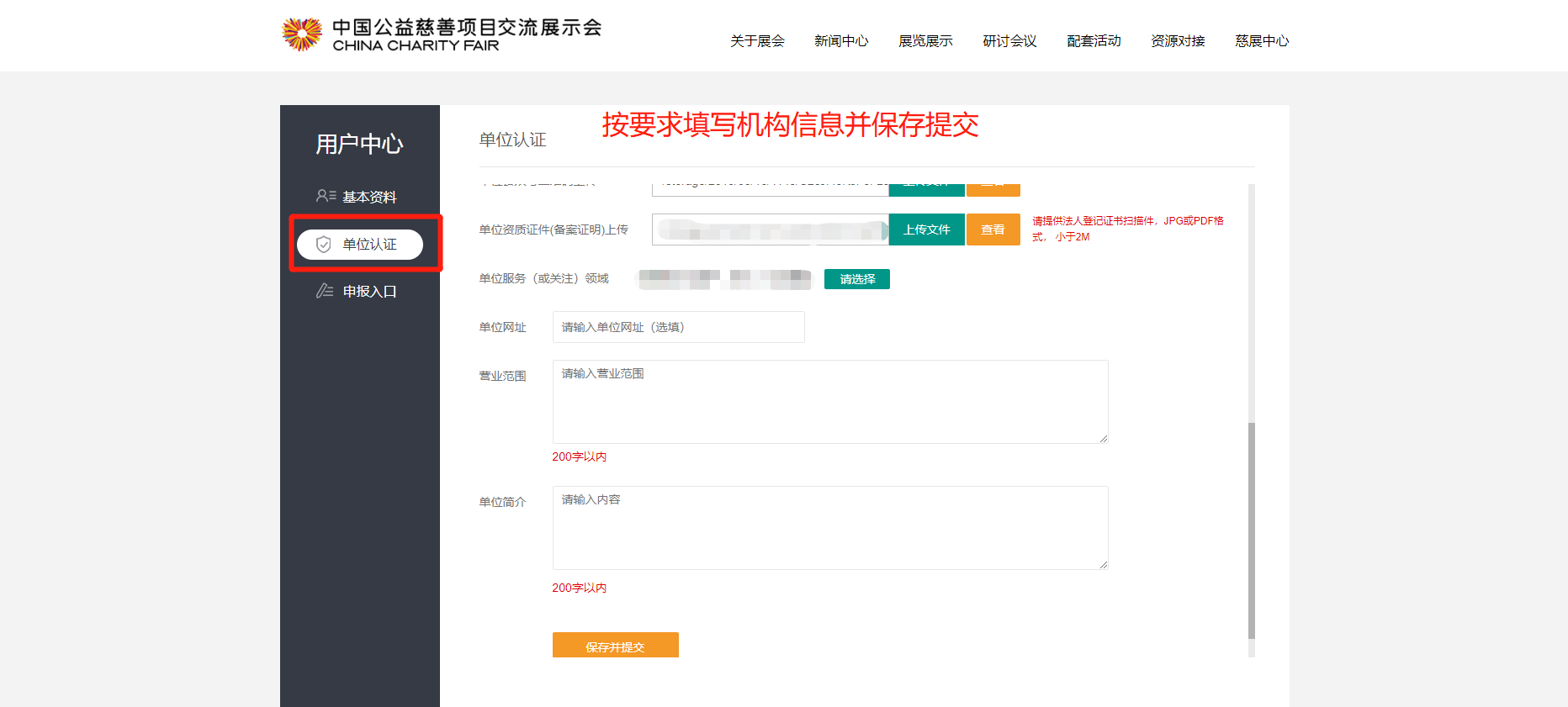Click the form's vertical scrollbar thumb
Screen dimensions: 1568x707
[x=1252, y=530]
